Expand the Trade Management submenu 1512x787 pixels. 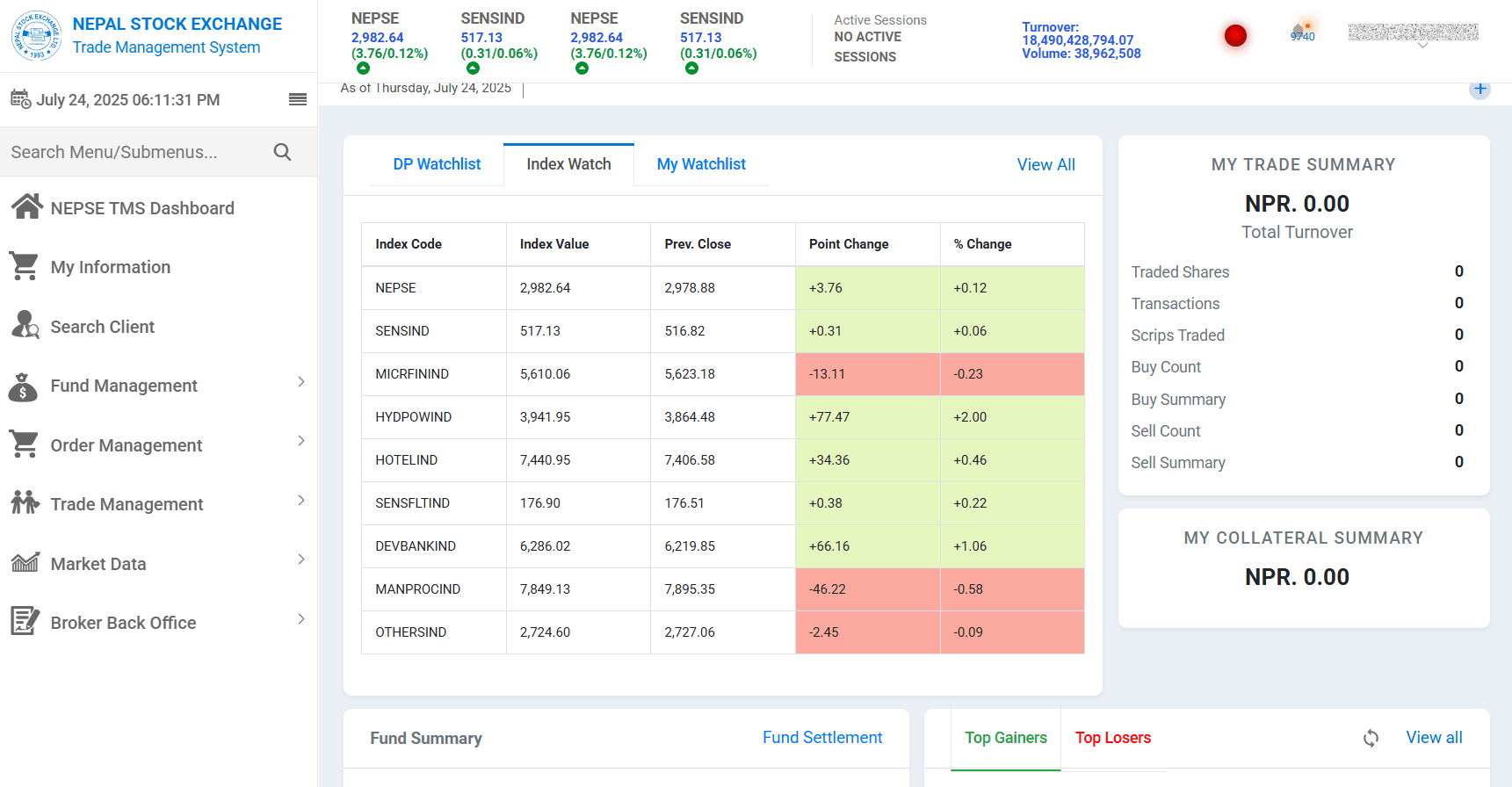coord(301,501)
